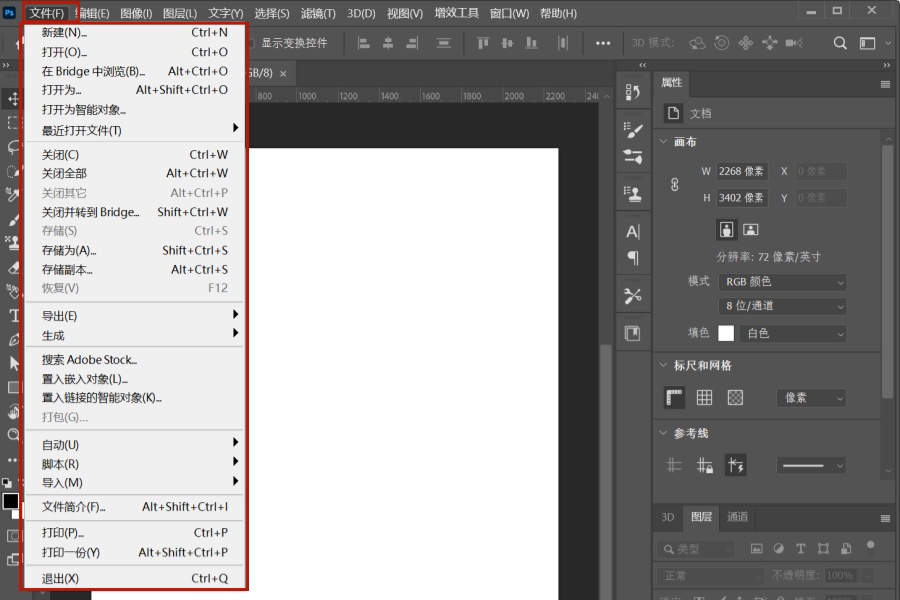Open the 帮助(H) menu

(558, 13)
